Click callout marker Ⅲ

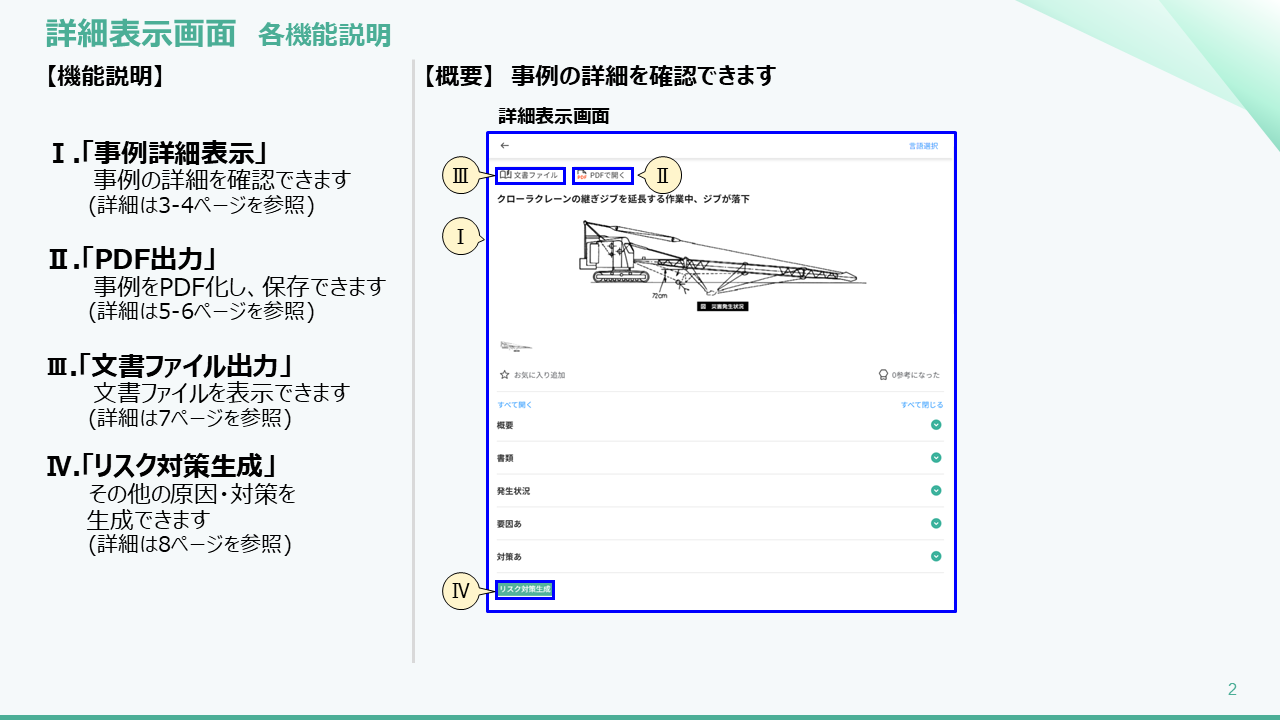(461, 176)
